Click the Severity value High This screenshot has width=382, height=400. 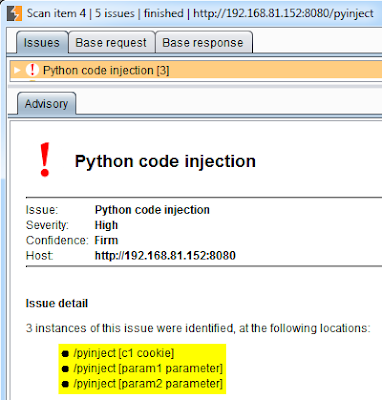[x=106, y=225]
